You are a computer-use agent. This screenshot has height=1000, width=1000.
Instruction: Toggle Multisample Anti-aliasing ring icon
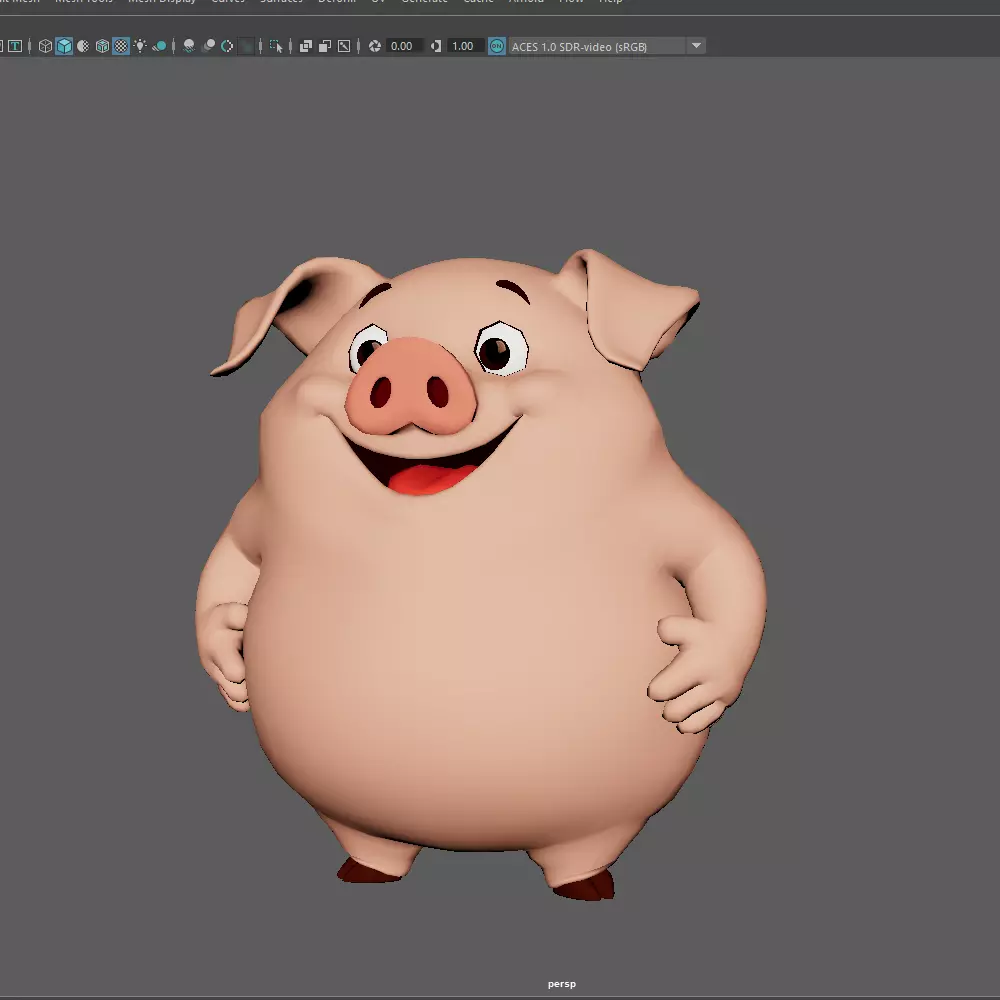point(227,46)
